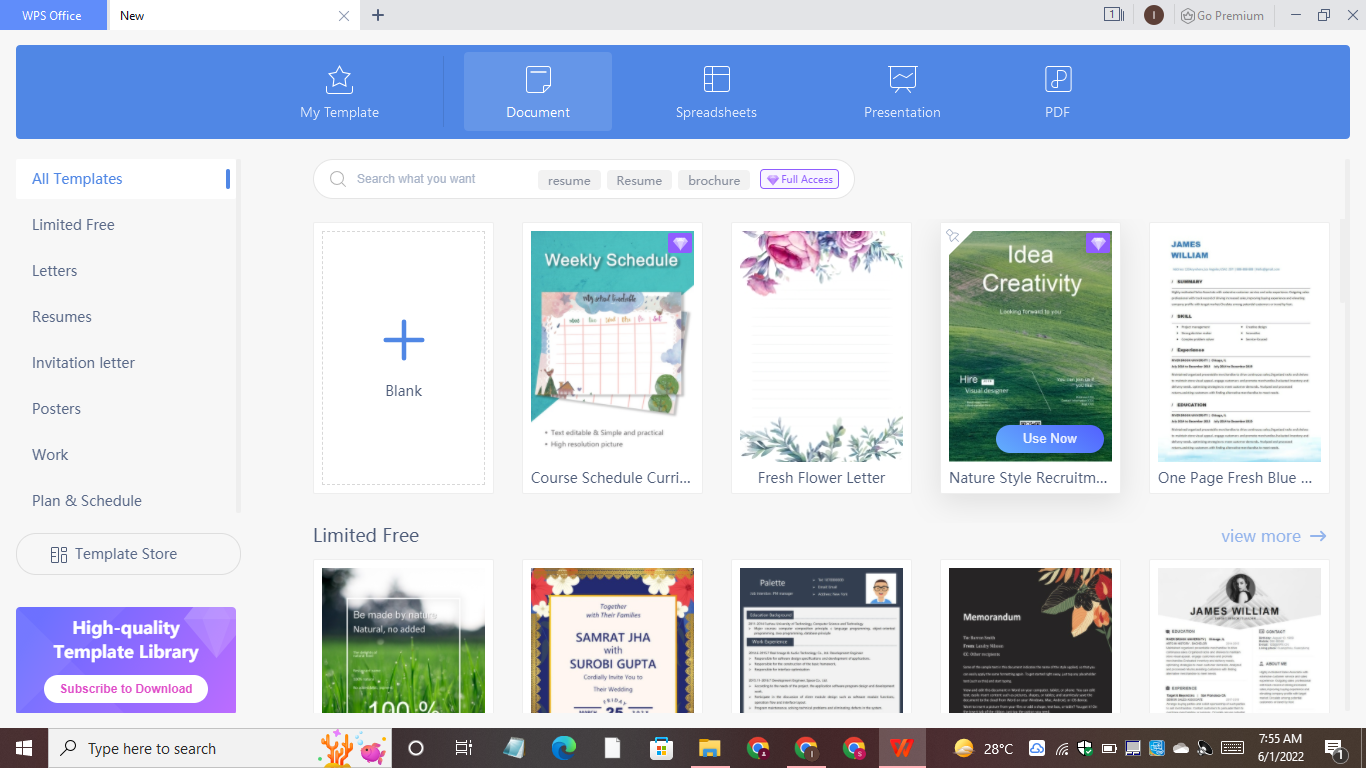Select the Blank document template
The width and height of the screenshot is (1366, 768).
403,357
